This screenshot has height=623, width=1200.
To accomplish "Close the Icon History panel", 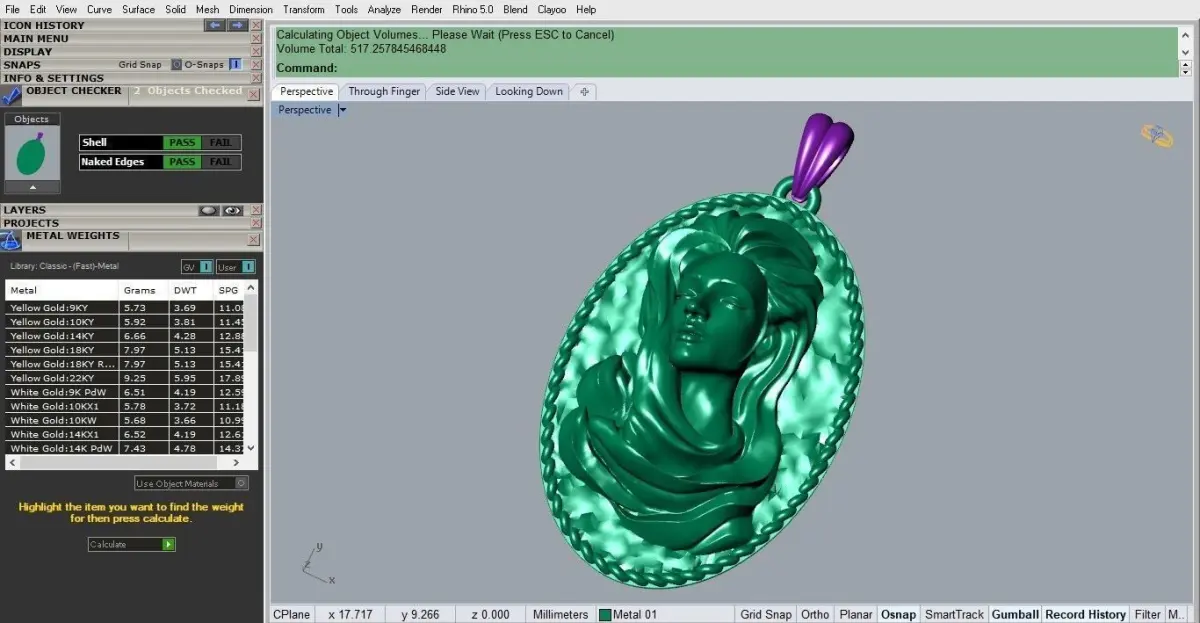I will 256,25.
